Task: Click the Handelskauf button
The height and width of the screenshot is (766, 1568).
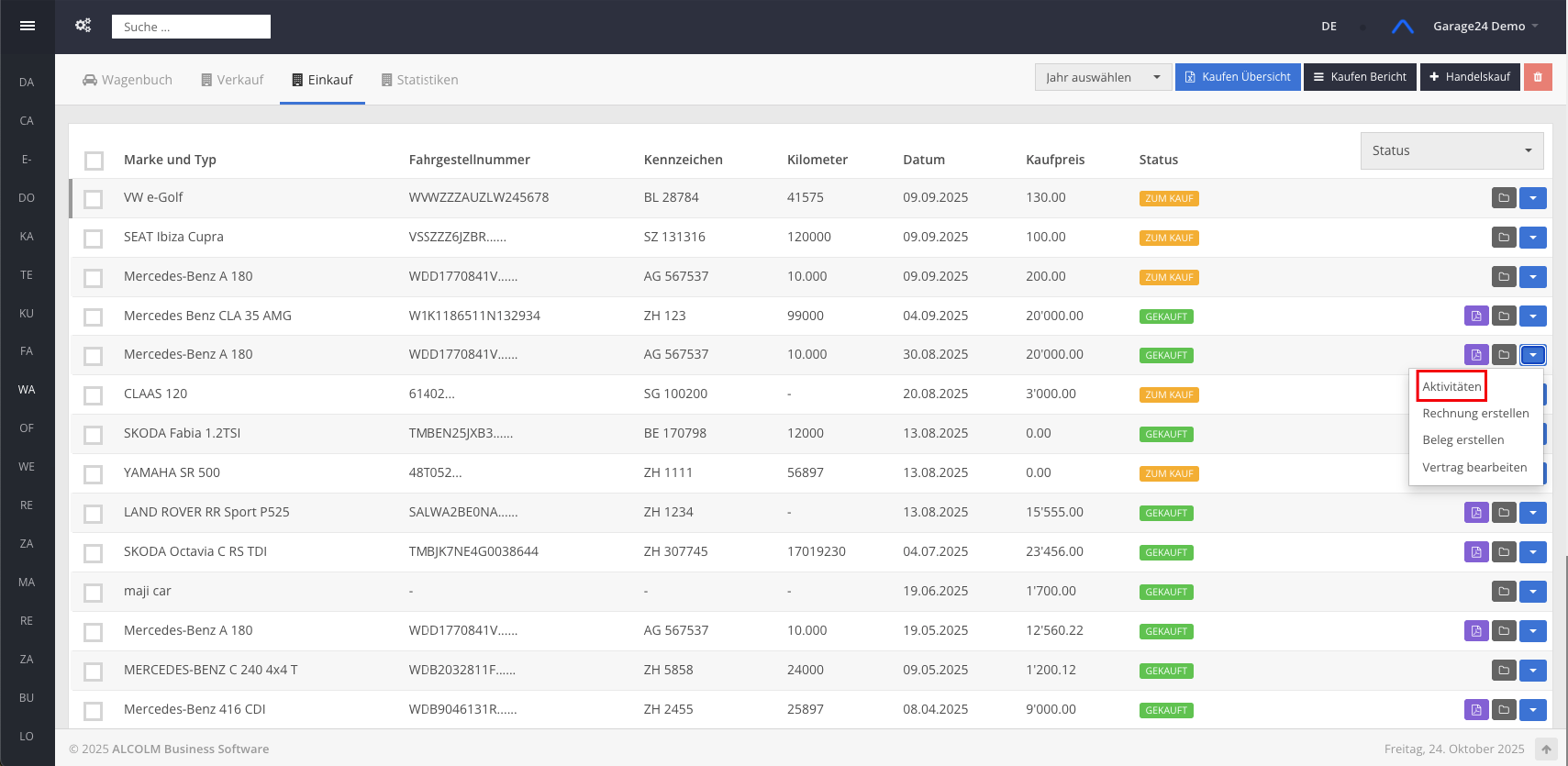Action: click(x=1470, y=77)
